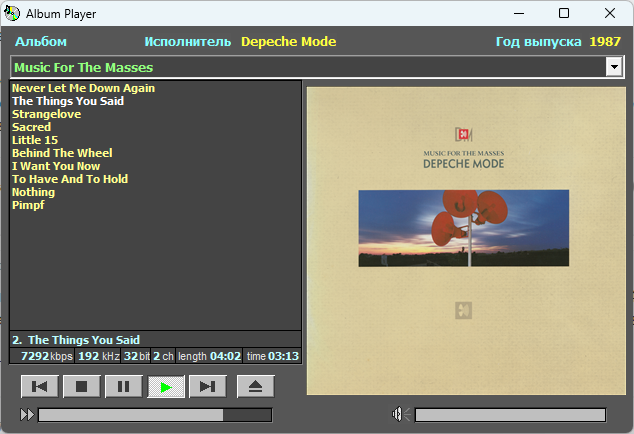Click the 7292 kbps bitrate field
634x434 pixels.
click(x=42, y=356)
